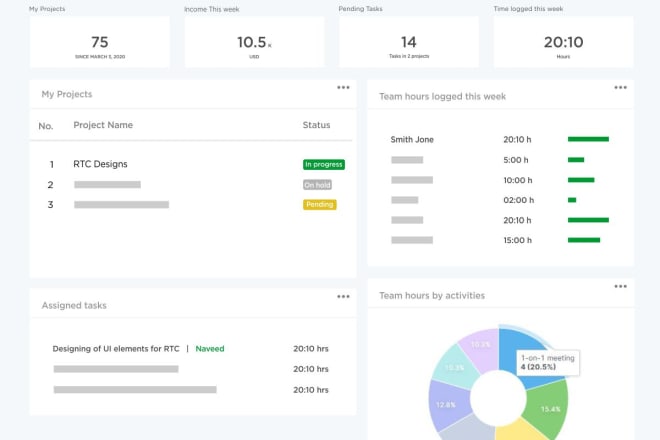Viewport: 660px width, 440px height.
Task: Click the On hold status badge
Action: click(317, 185)
